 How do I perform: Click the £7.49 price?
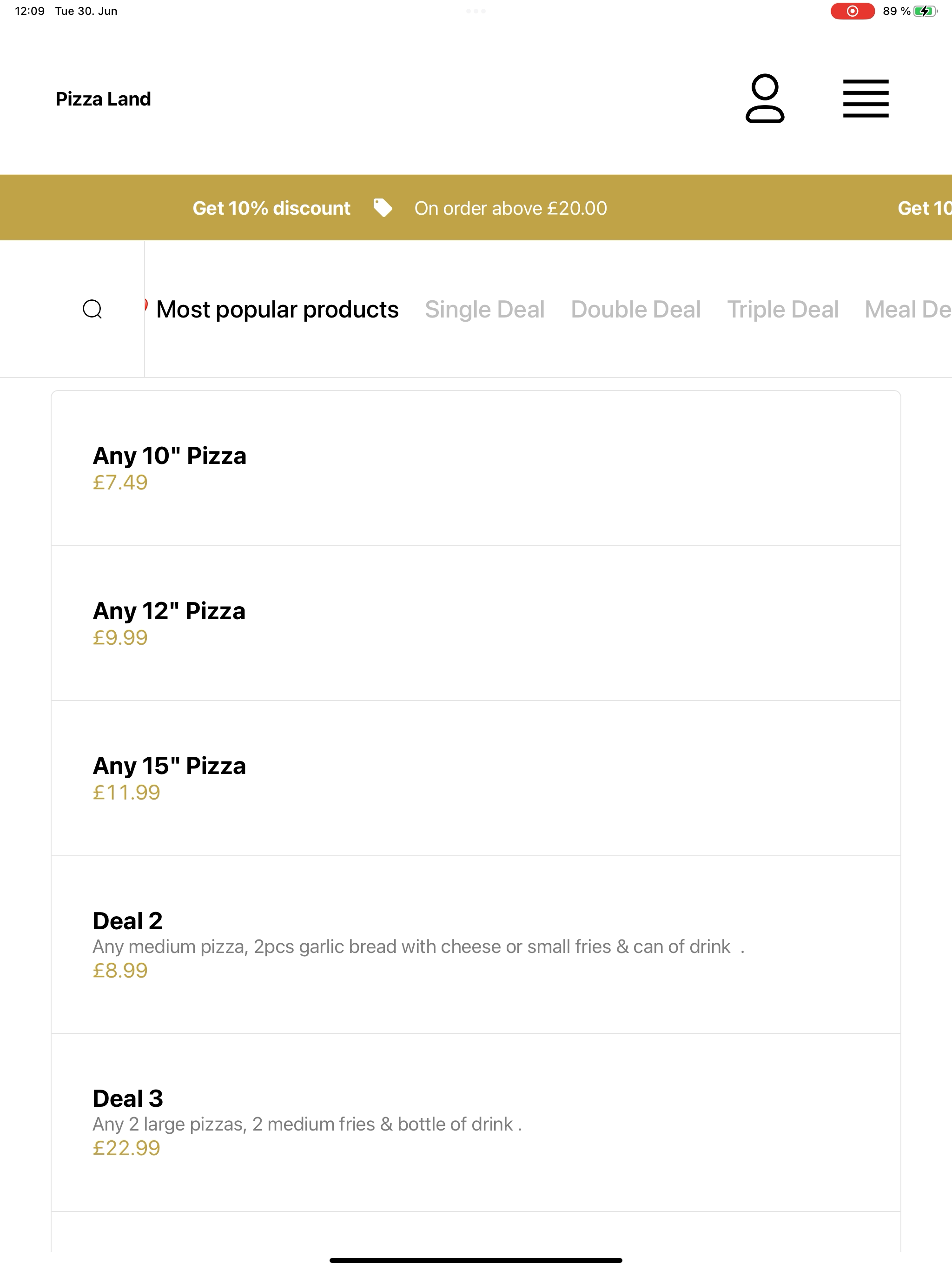120,482
